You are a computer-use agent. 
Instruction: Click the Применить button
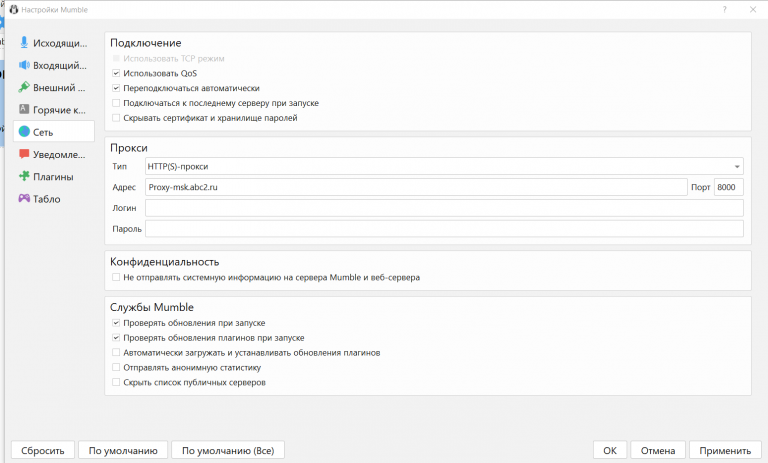[725, 450]
